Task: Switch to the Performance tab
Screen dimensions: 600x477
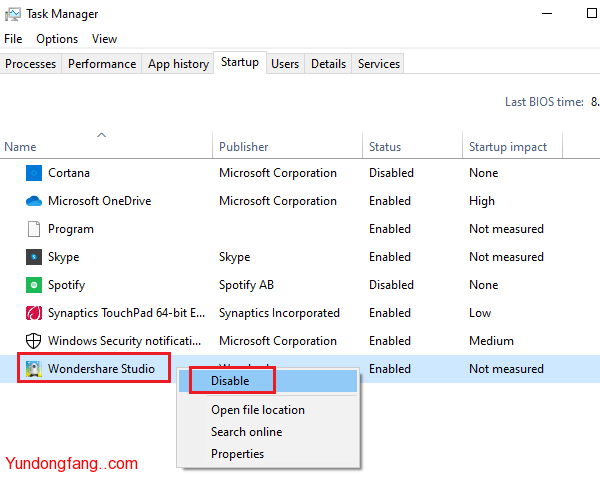Action: click(102, 63)
